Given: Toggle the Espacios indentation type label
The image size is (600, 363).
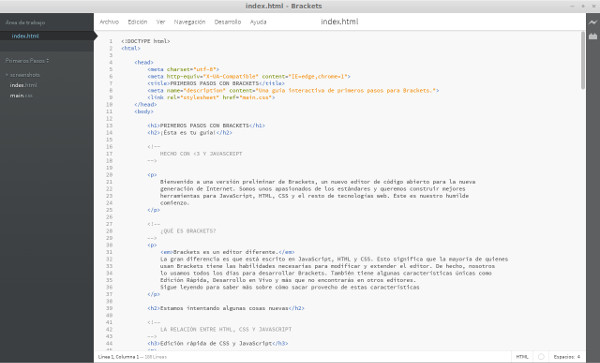Looking at the screenshot, I should (564, 356).
